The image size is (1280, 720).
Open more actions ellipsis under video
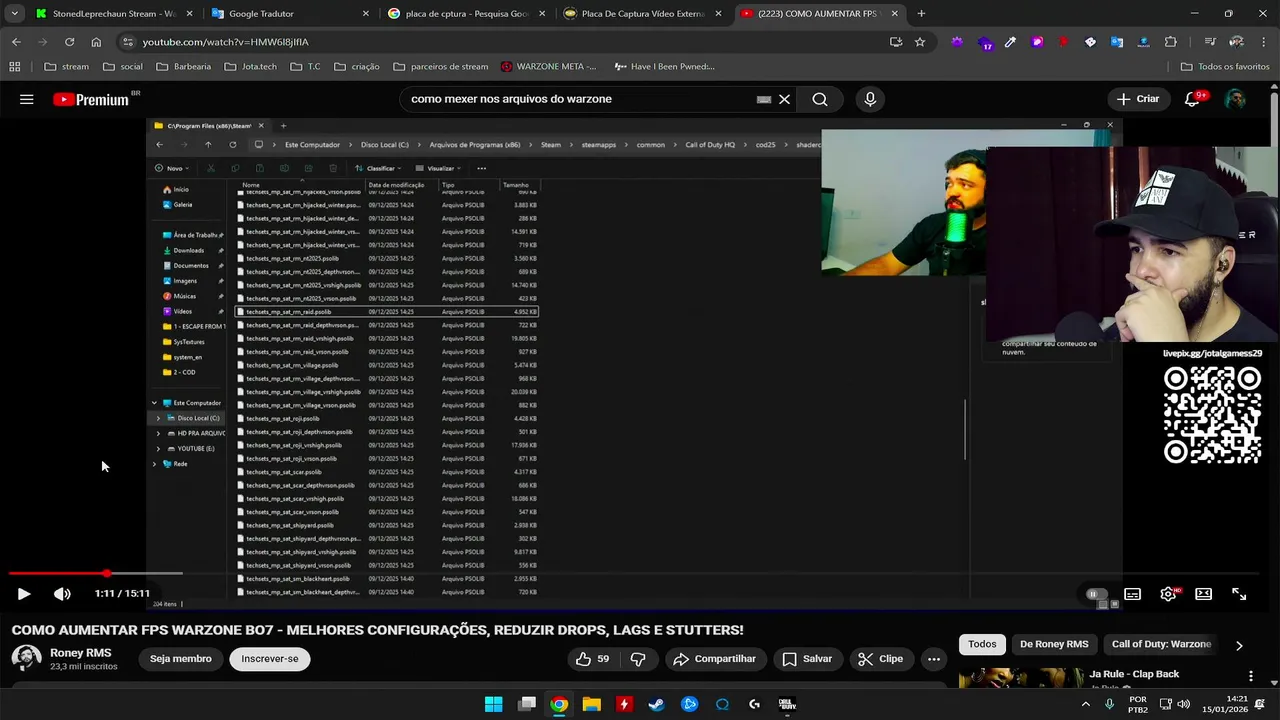point(934,659)
